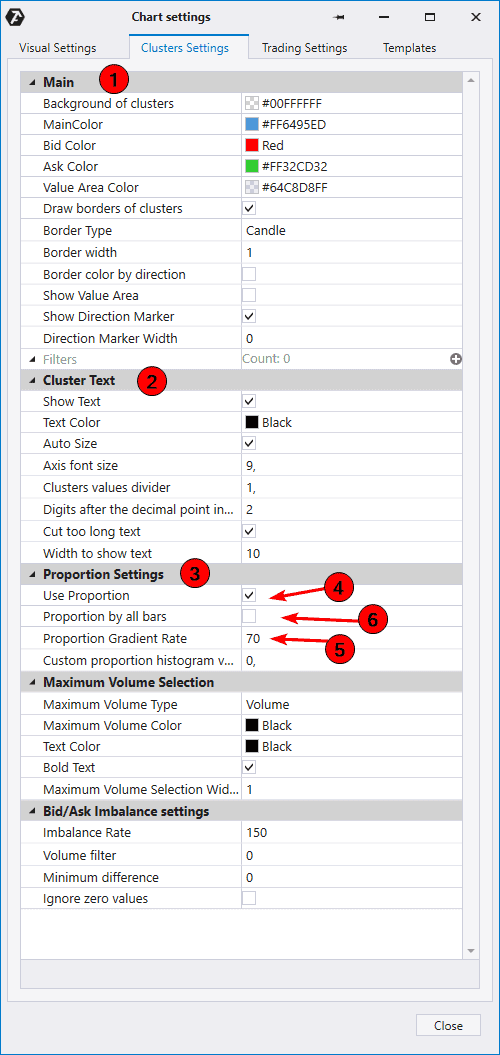Open the Border Type Candle dropdown
This screenshot has height=1055, width=500.
tap(351, 231)
